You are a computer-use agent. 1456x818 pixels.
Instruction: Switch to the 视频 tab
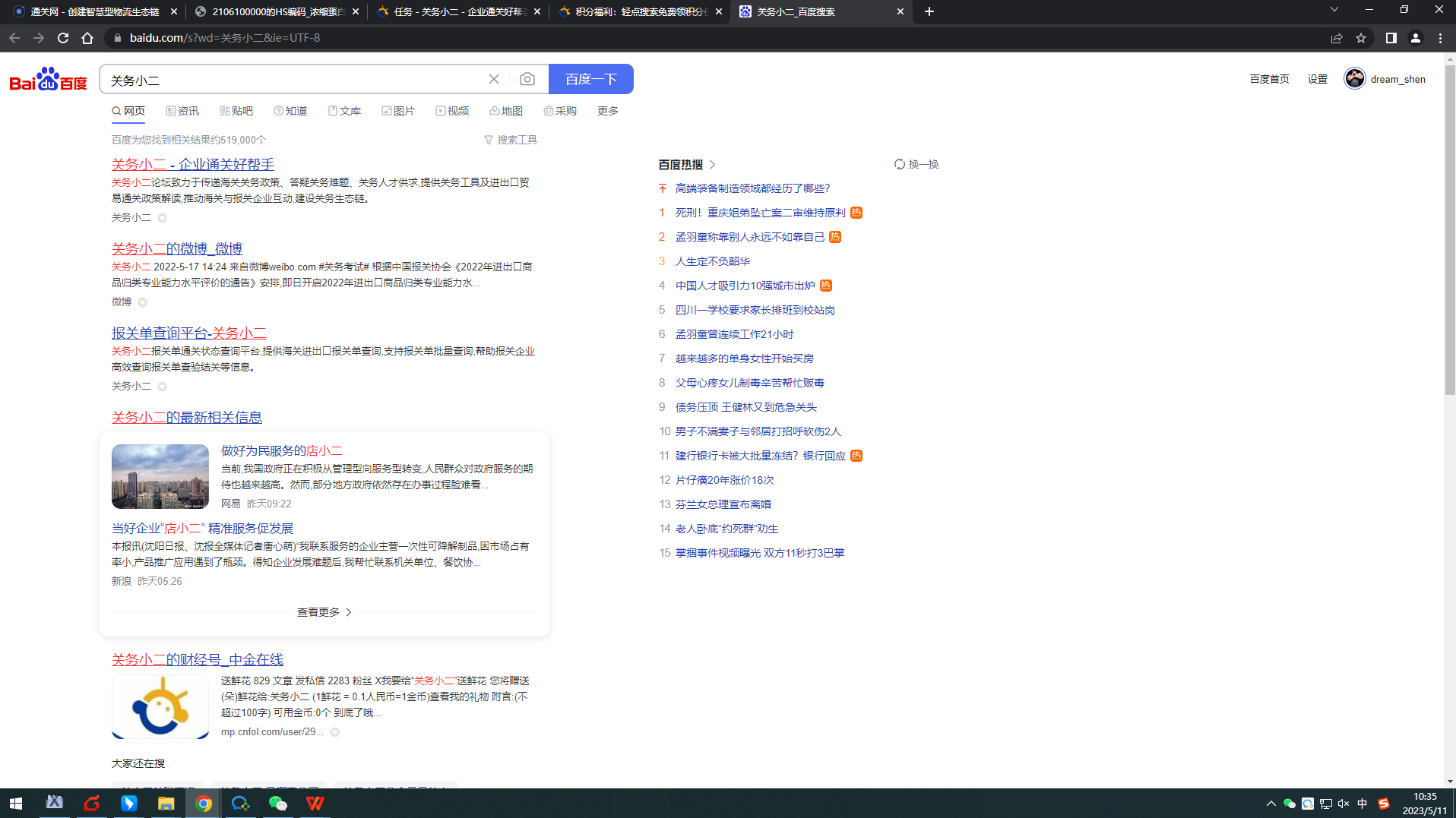pos(452,111)
